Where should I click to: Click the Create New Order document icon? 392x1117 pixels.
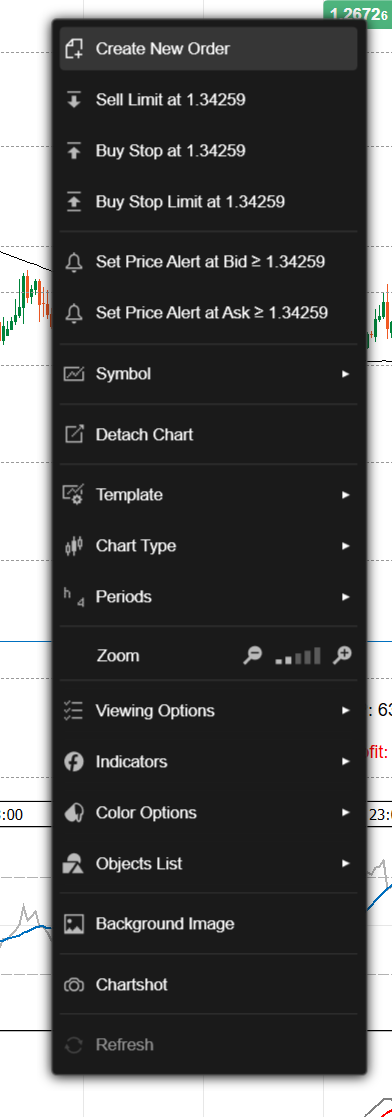(74, 48)
